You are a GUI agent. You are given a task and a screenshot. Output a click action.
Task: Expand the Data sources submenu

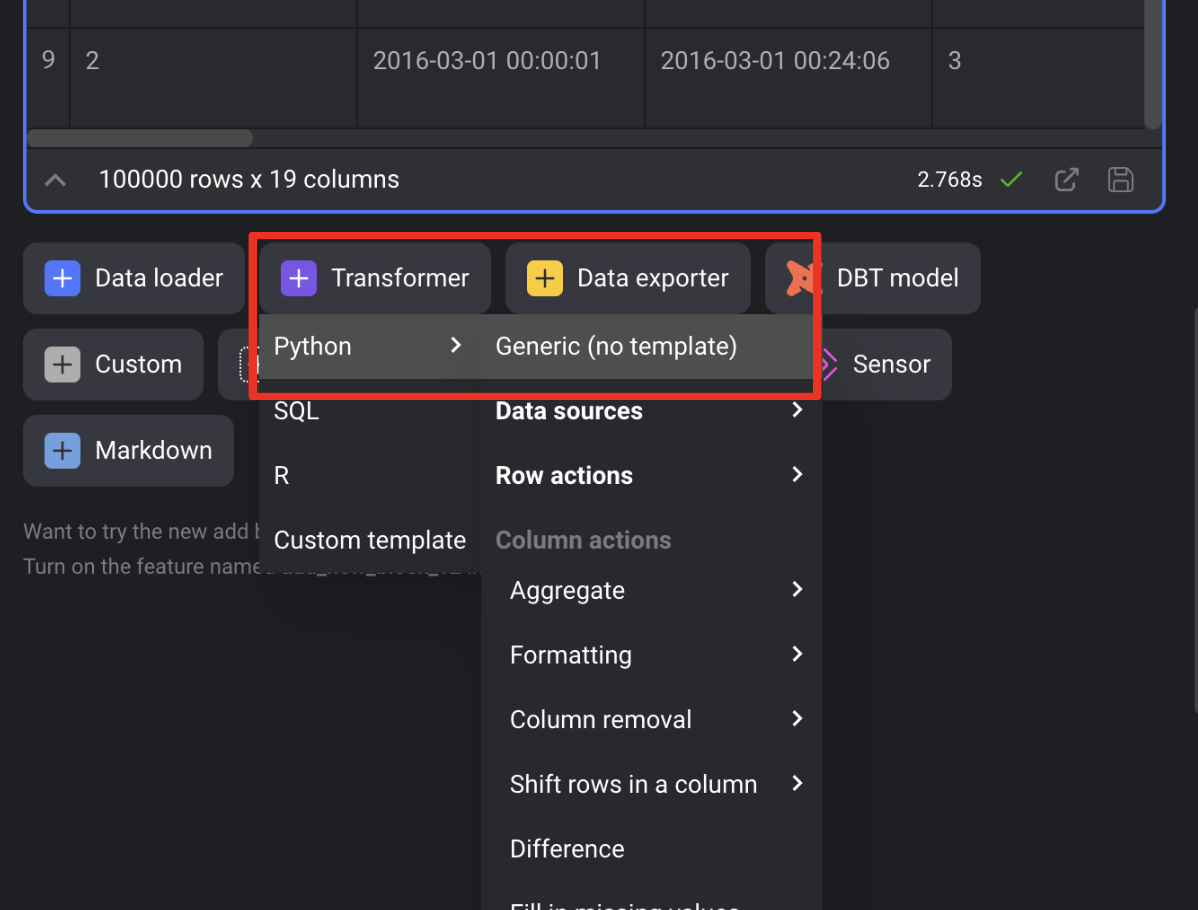(650, 411)
